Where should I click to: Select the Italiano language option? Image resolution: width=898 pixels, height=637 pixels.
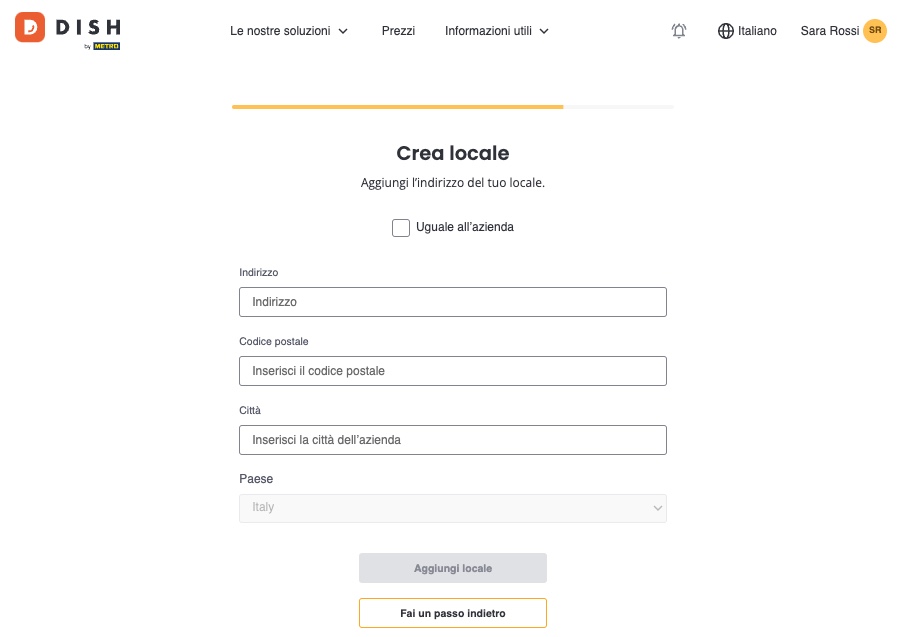(757, 31)
